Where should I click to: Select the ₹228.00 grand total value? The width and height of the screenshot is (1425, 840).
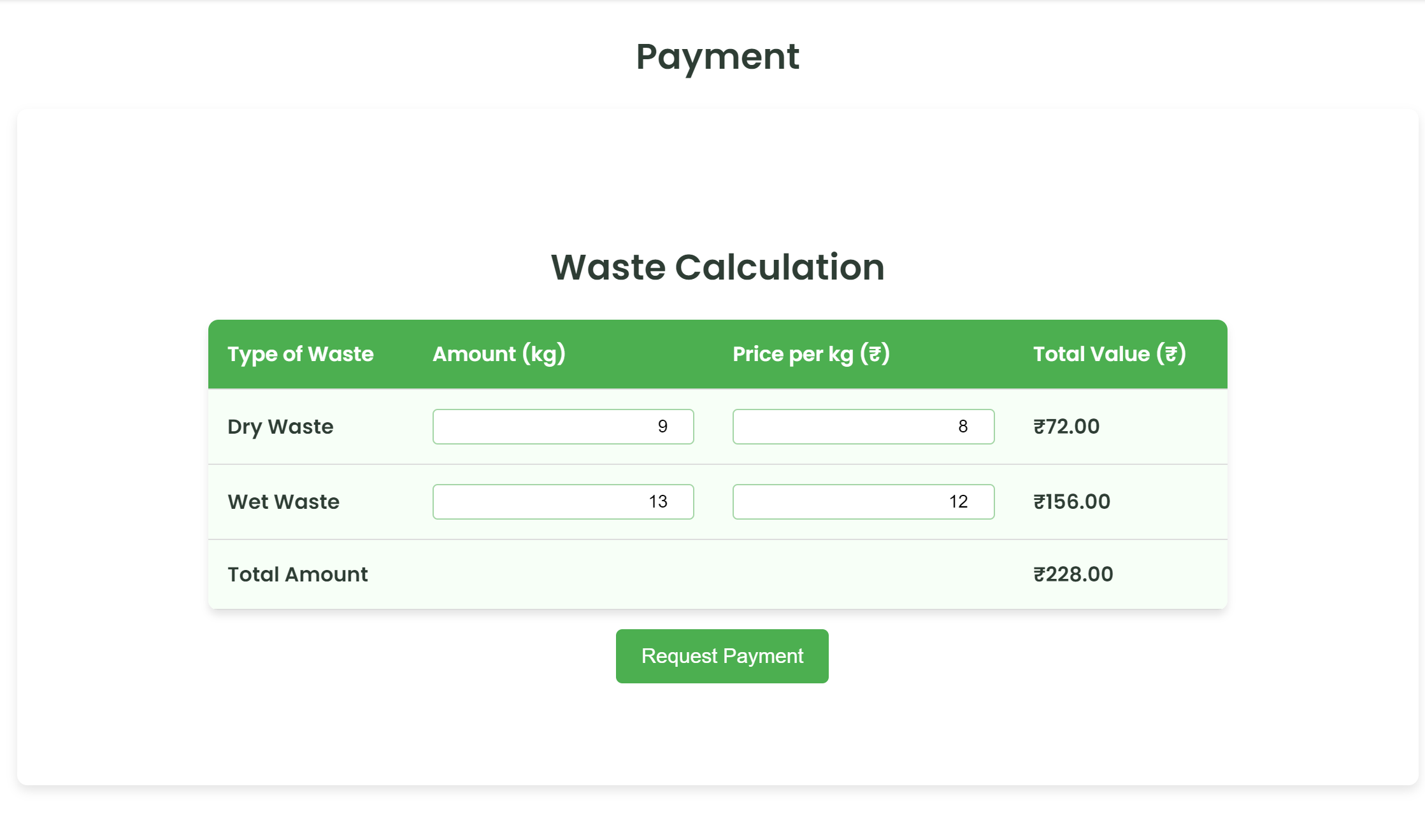1073,574
